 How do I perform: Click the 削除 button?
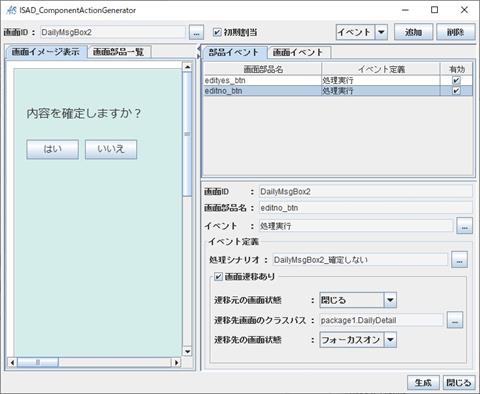pyautogui.click(x=455, y=32)
